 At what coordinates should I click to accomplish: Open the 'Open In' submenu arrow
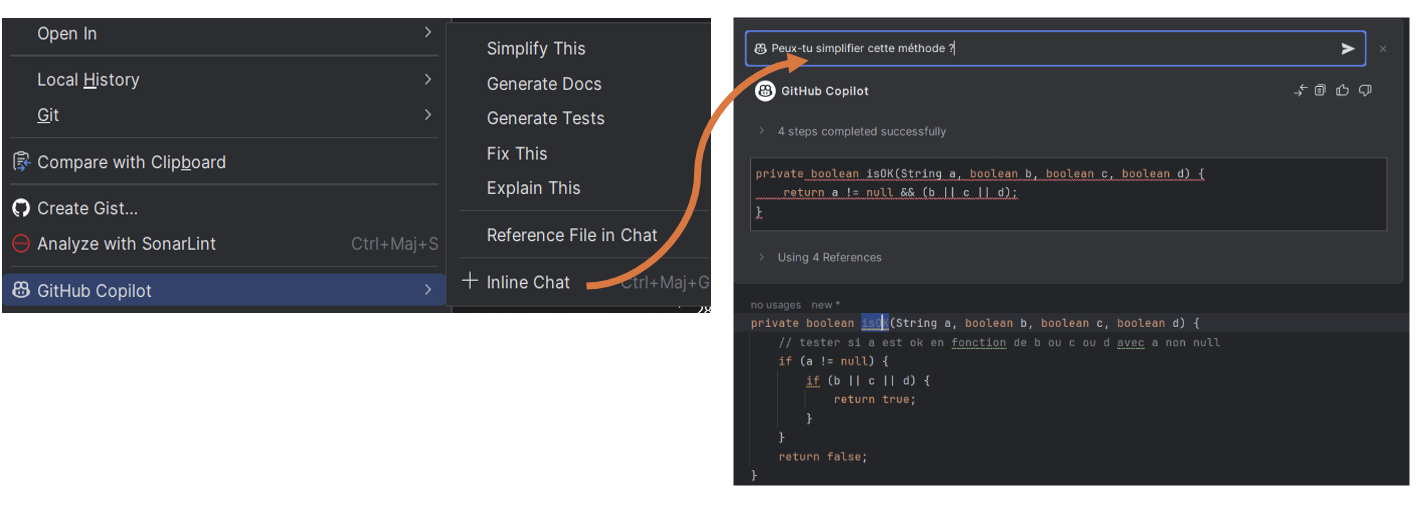pos(428,33)
